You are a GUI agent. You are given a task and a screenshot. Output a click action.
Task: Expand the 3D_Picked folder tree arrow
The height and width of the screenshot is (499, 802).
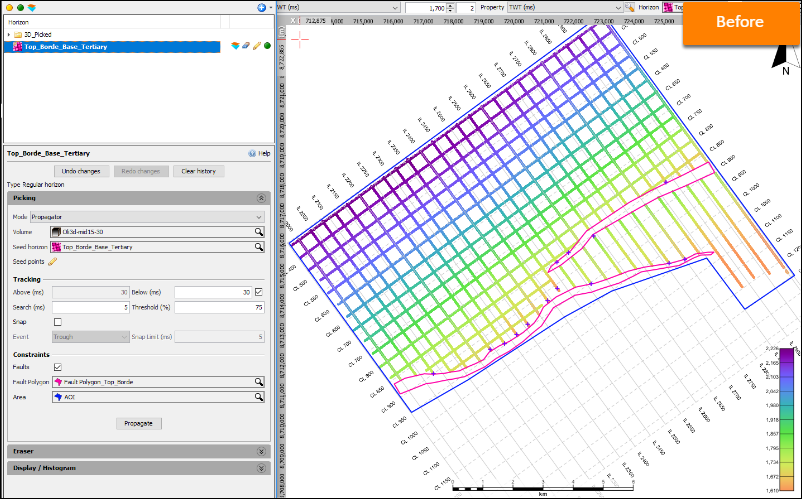point(9,35)
